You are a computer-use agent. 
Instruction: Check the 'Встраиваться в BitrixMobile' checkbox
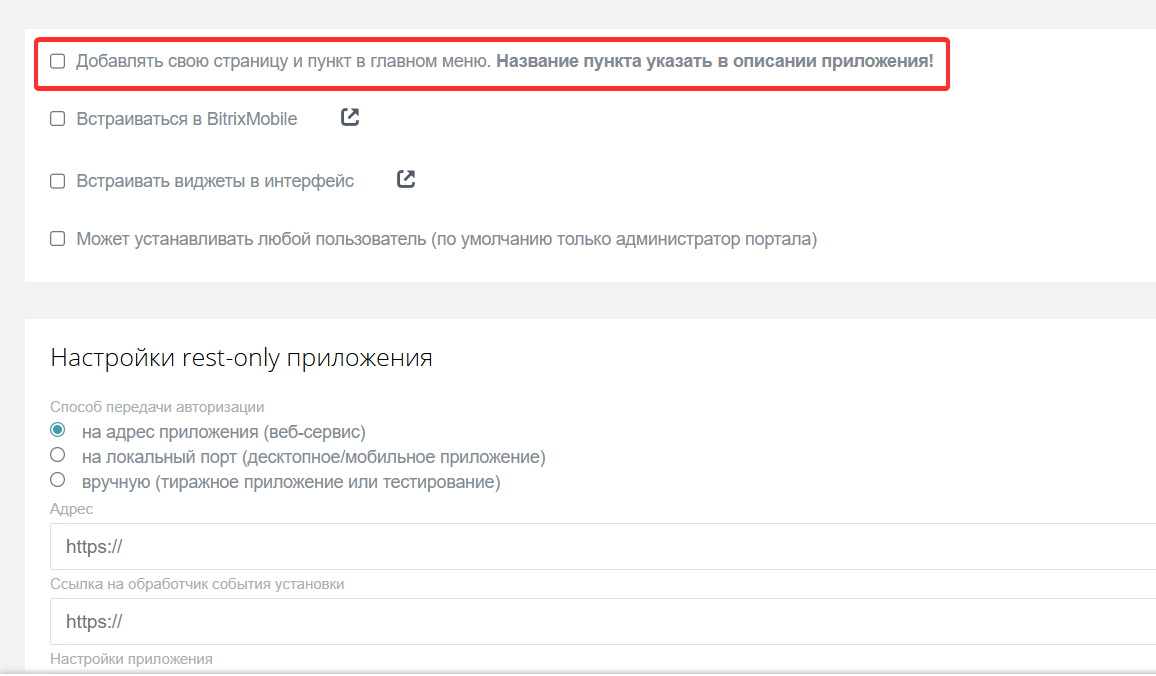(57, 118)
